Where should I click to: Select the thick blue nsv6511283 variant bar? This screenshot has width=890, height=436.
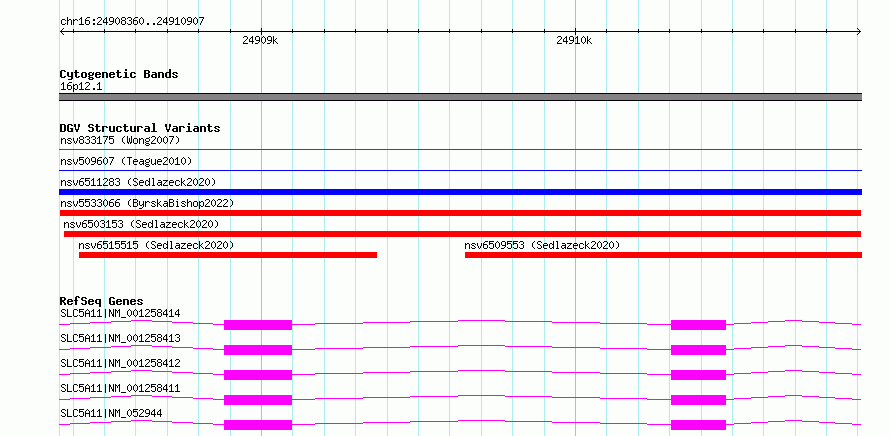pyautogui.click(x=460, y=192)
